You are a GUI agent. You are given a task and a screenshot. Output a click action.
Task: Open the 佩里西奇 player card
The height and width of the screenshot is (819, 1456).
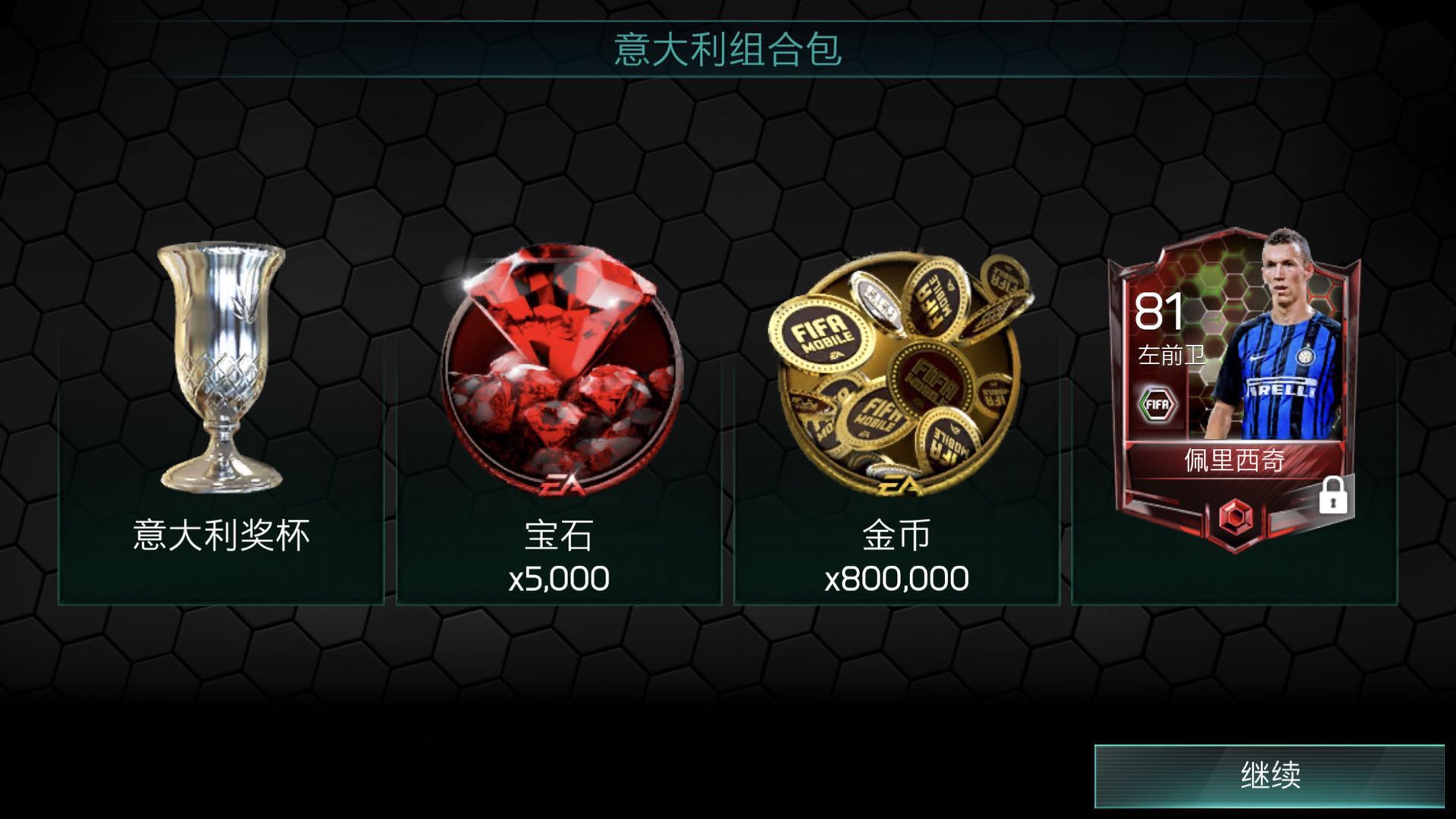pos(1234,390)
